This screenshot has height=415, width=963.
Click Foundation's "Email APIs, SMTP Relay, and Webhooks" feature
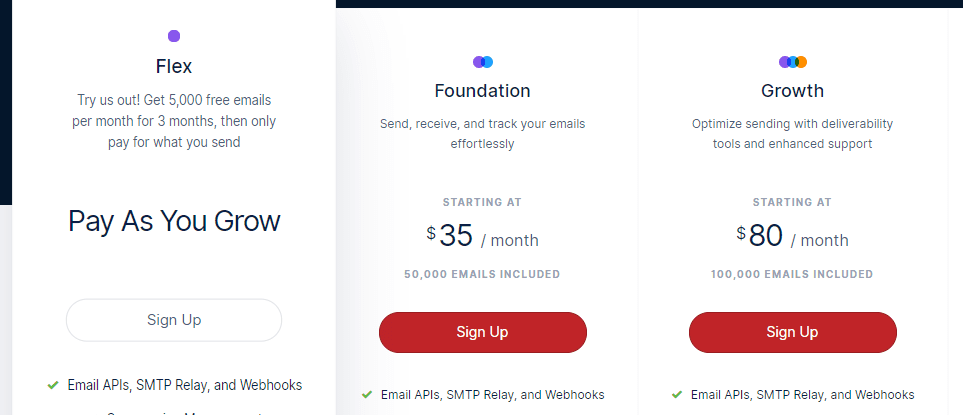coord(493,395)
